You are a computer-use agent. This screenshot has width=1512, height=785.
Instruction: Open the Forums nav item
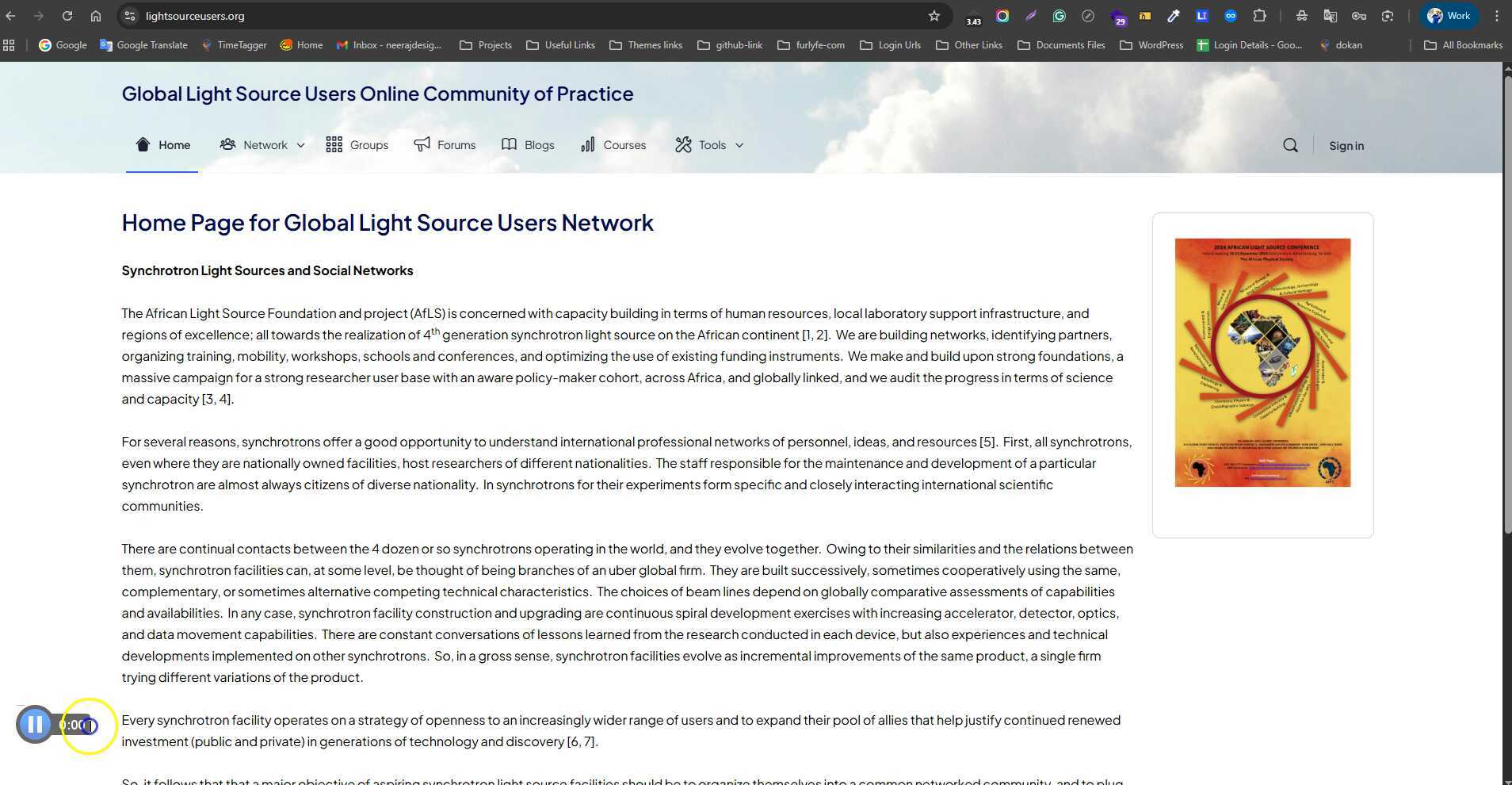445,145
